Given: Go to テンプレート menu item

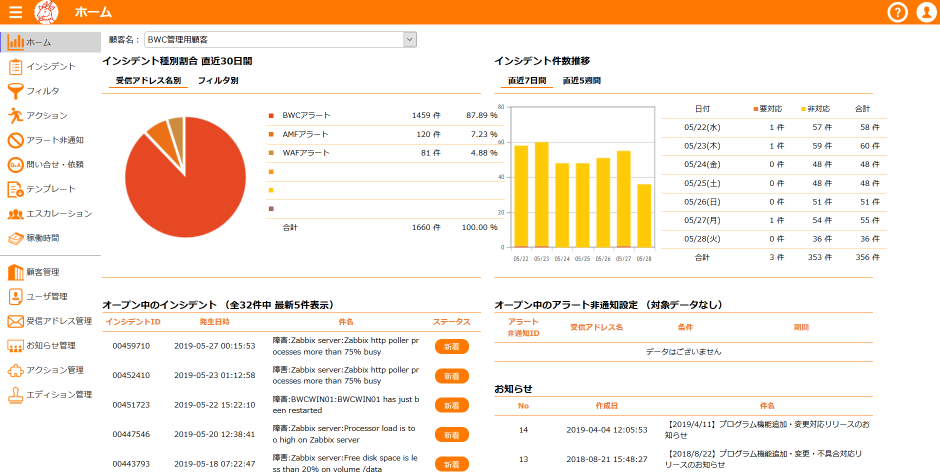Looking at the screenshot, I should coord(51,189).
